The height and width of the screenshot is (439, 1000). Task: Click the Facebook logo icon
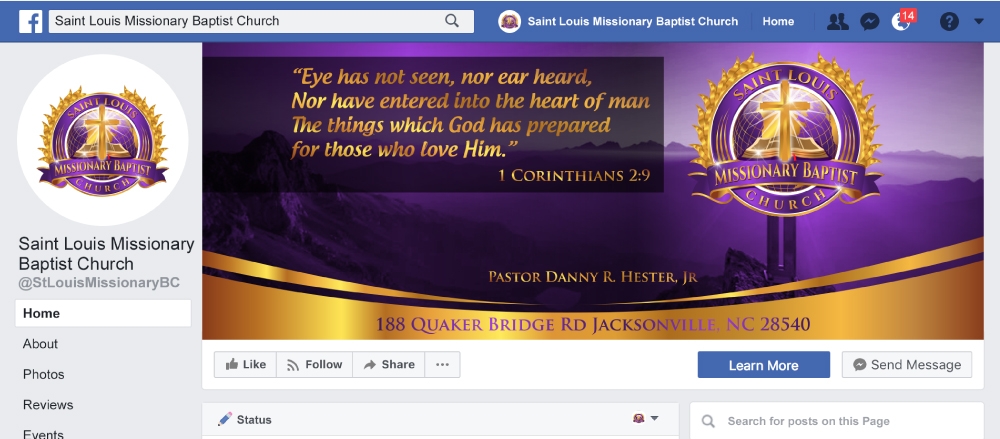(x=30, y=21)
